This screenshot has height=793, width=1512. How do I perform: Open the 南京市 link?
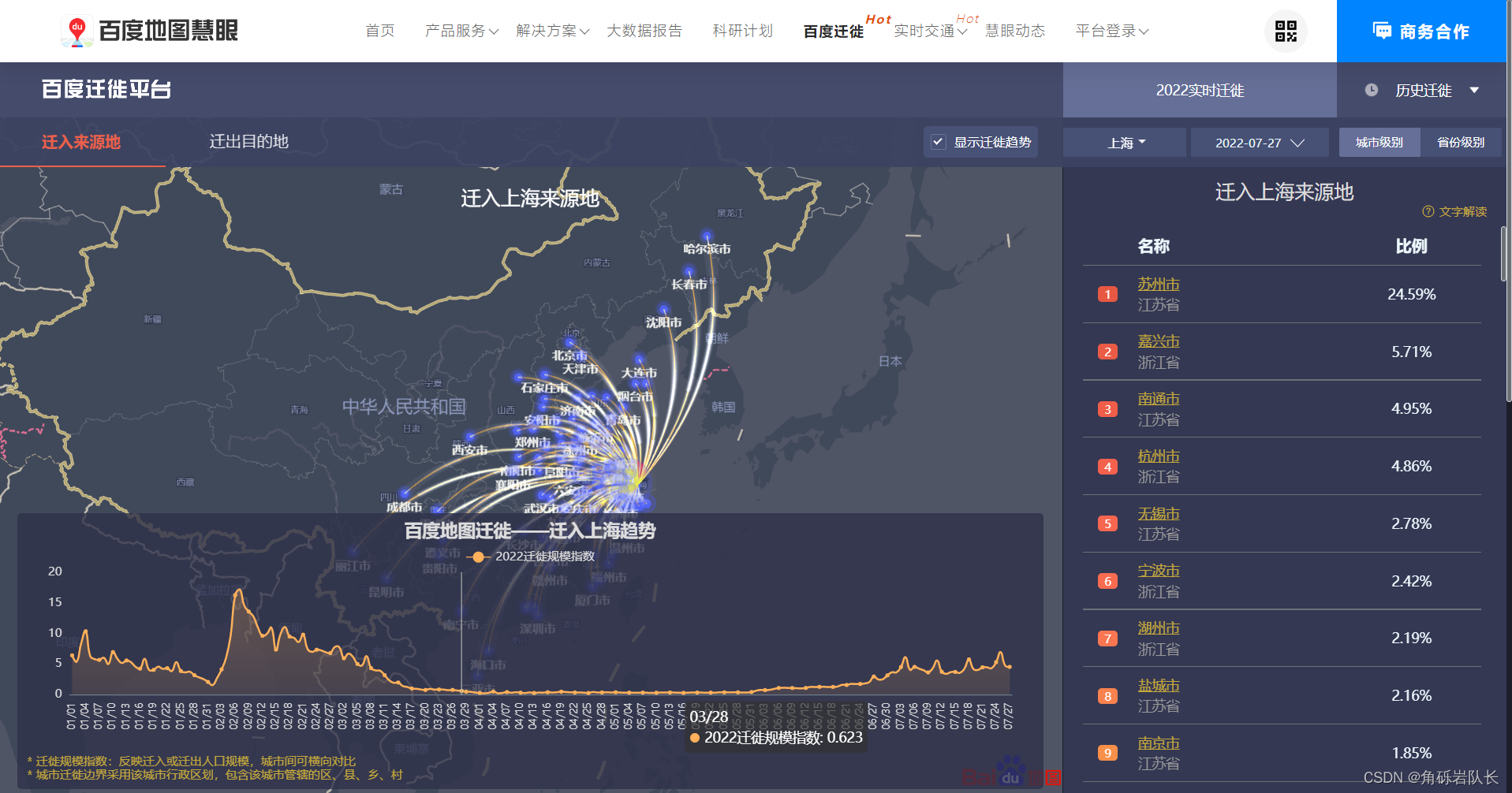(x=1159, y=743)
